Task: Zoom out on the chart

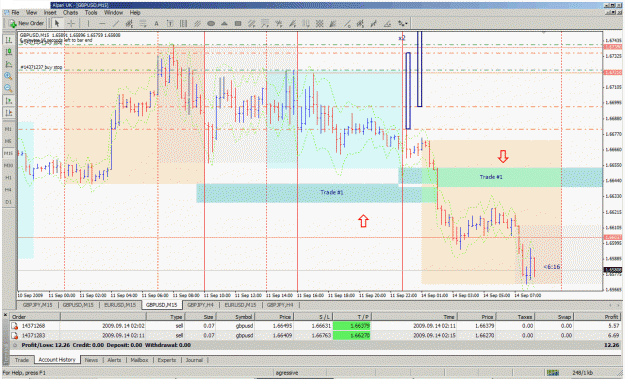Action: [8, 88]
